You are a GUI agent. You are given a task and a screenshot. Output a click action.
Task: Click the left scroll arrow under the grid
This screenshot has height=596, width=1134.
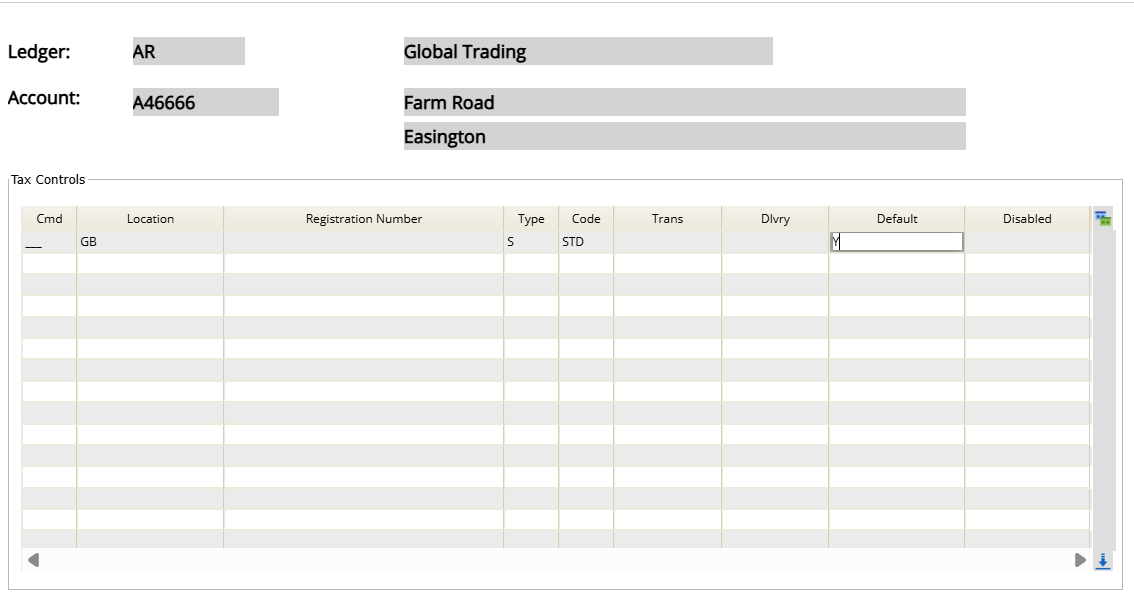[x=33, y=560]
